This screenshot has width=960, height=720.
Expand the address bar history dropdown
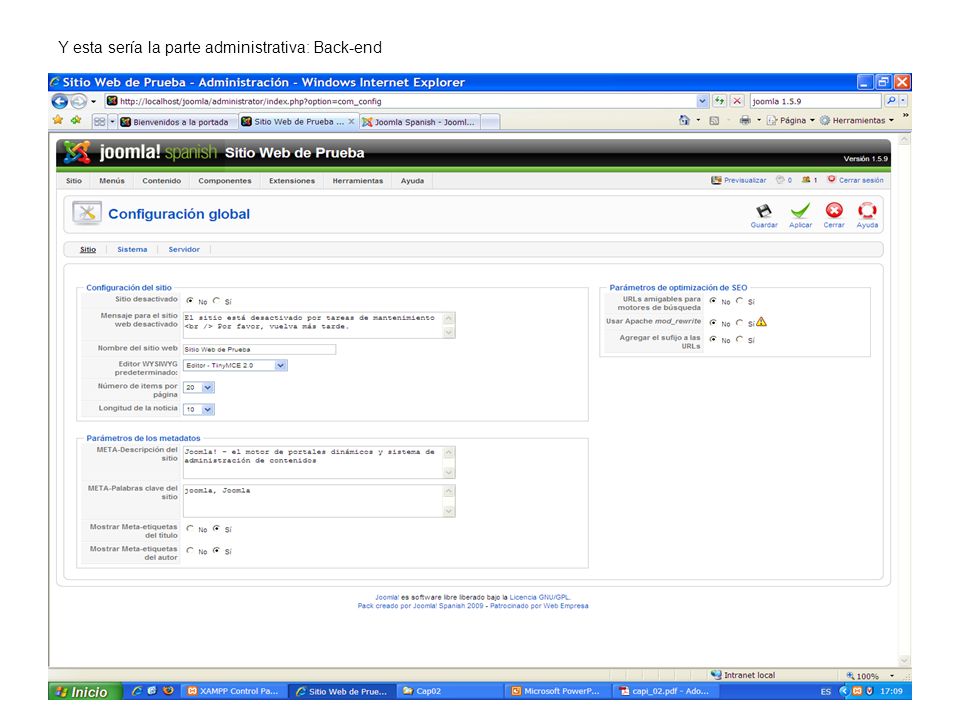(x=702, y=101)
